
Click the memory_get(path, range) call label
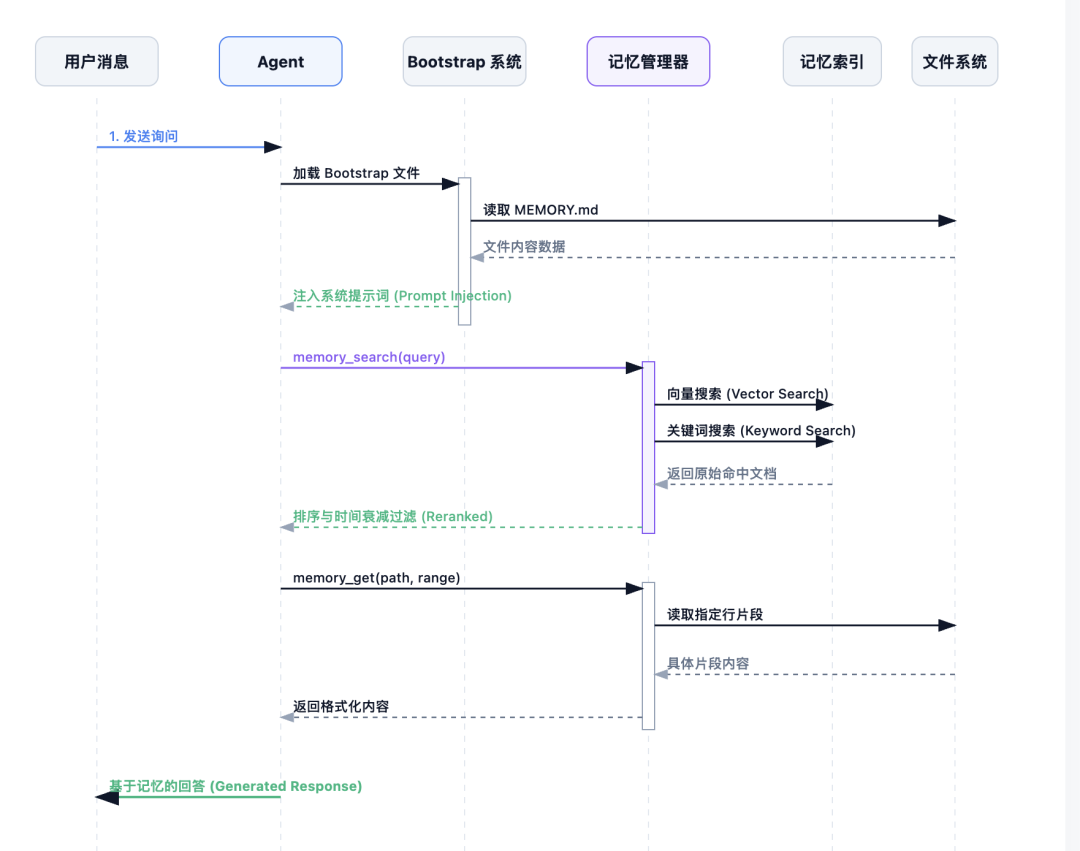pos(375,578)
